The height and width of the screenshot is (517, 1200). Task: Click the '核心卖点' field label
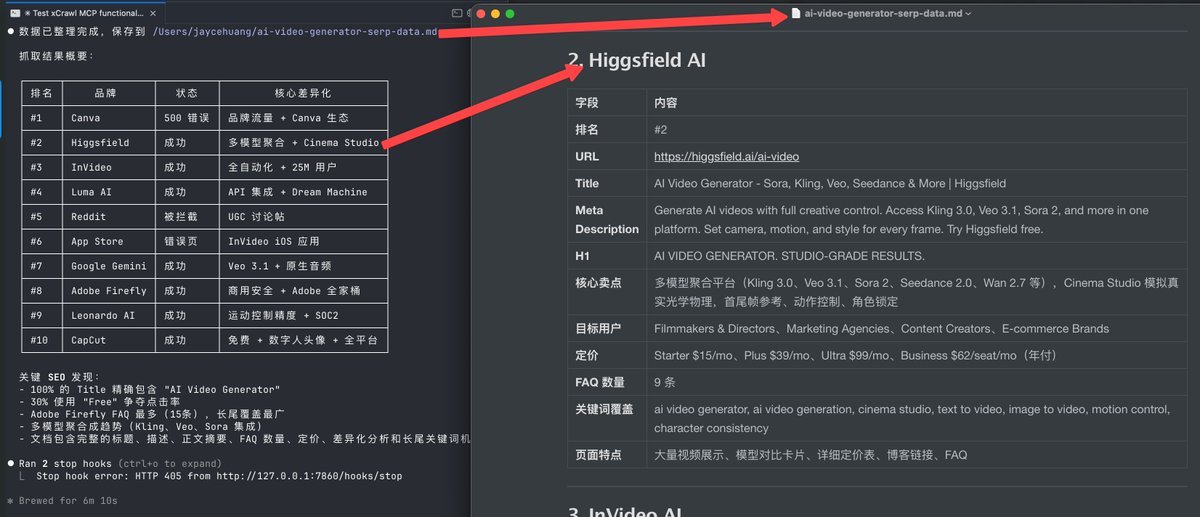point(598,283)
